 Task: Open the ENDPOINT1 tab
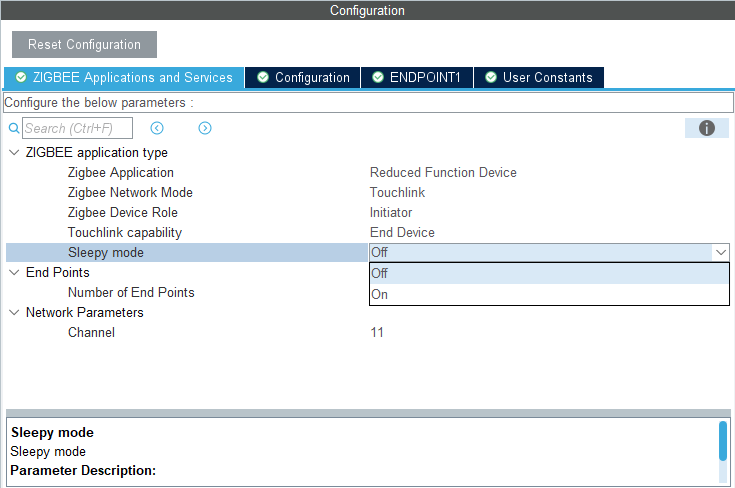pyautogui.click(x=425, y=77)
